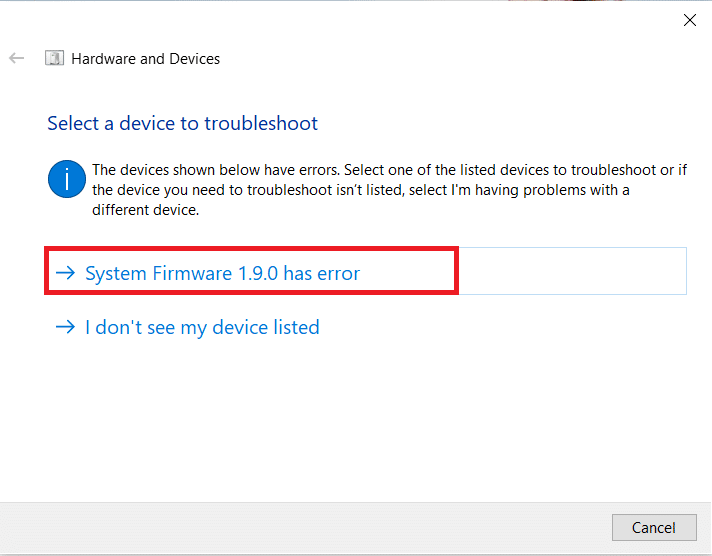The height and width of the screenshot is (556, 712).
Task: Click the blank right side of the System Firmware row
Action: point(570,272)
